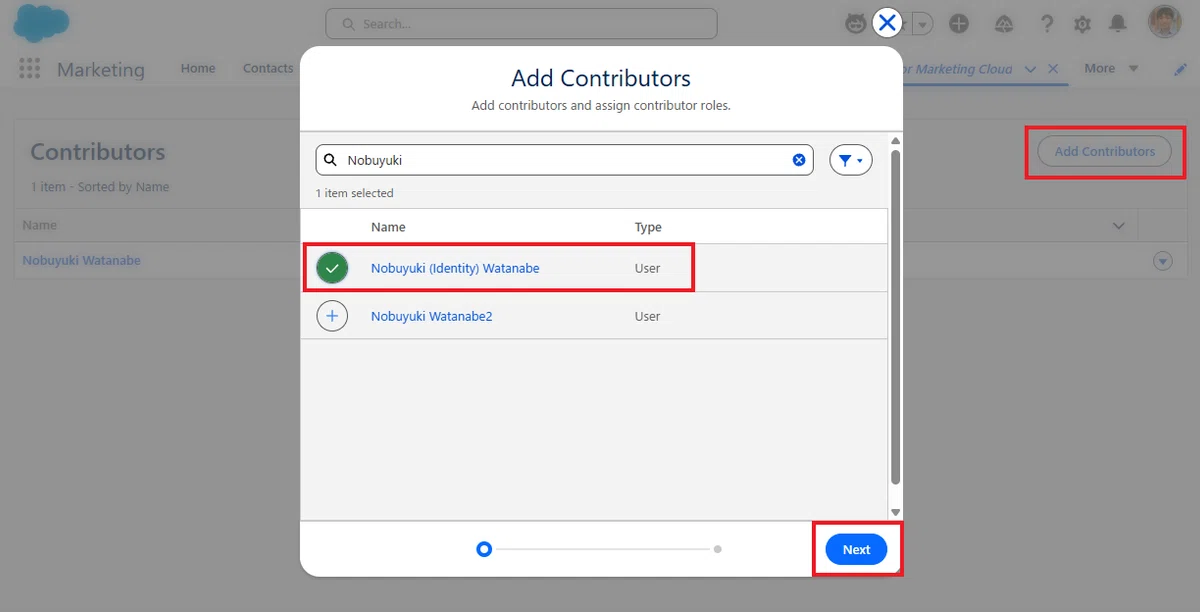Select the Marketing Cloud workspace tab
This screenshot has width=1200, height=612.
[958, 69]
